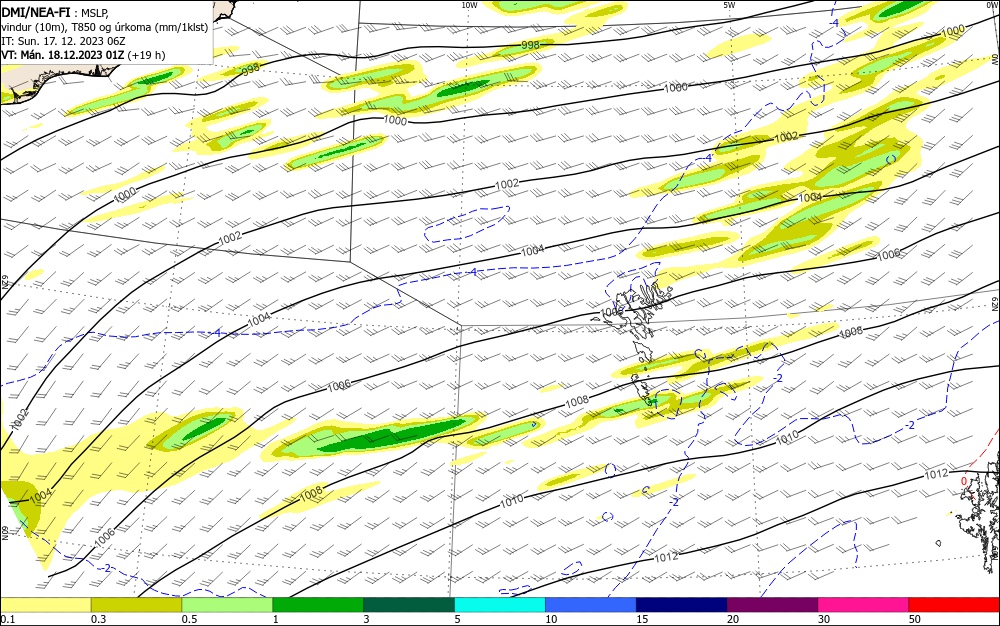
Task: Click the legend value "15"
Action: click(642, 619)
